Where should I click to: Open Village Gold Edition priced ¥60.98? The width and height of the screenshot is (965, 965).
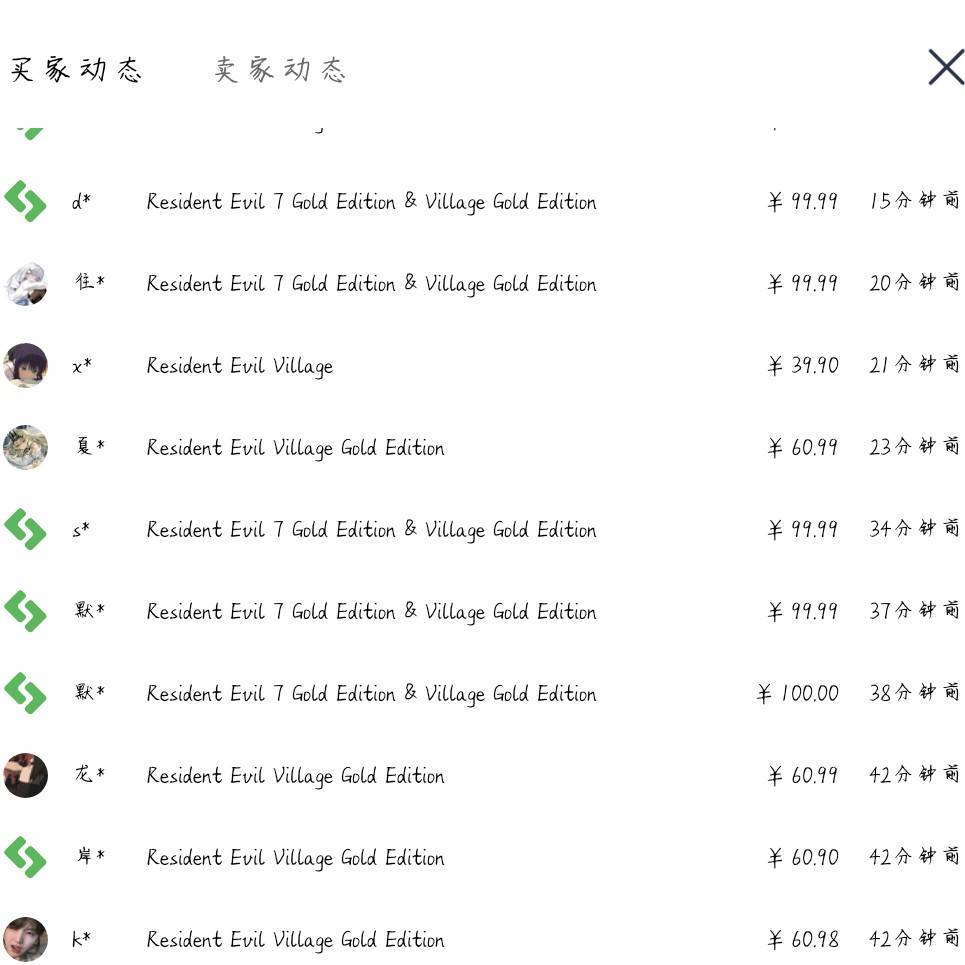click(295, 940)
